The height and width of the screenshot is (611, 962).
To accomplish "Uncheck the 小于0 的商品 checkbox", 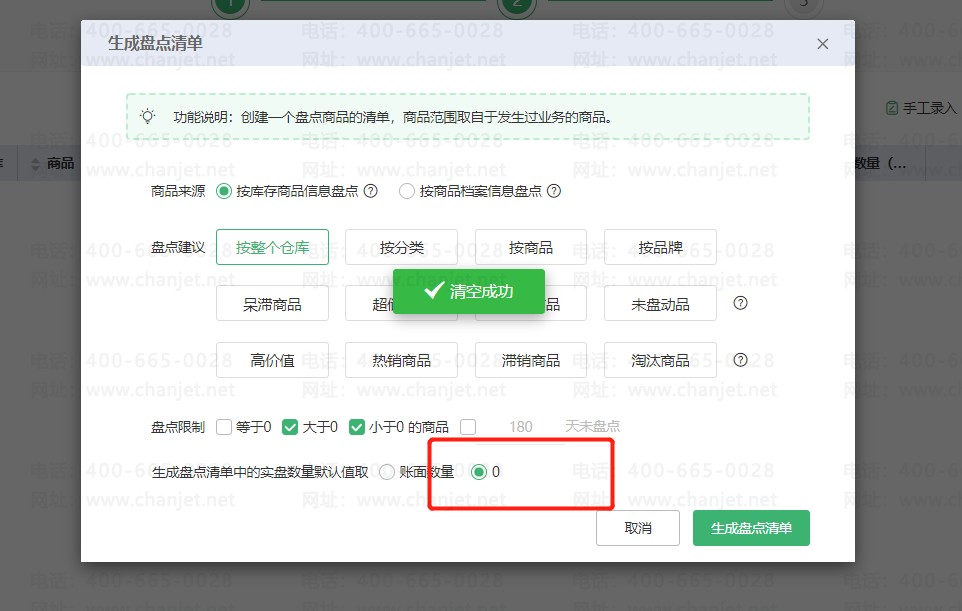I will pyautogui.click(x=356, y=427).
